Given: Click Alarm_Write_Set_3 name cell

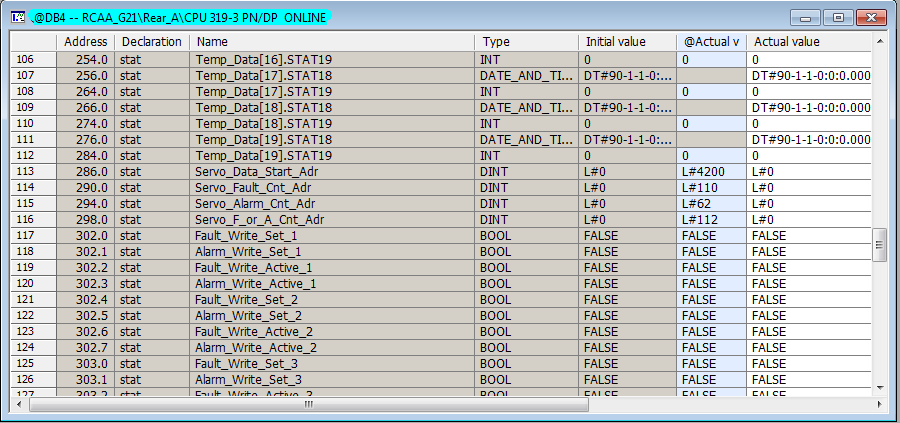Looking at the screenshot, I should point(332,380).
